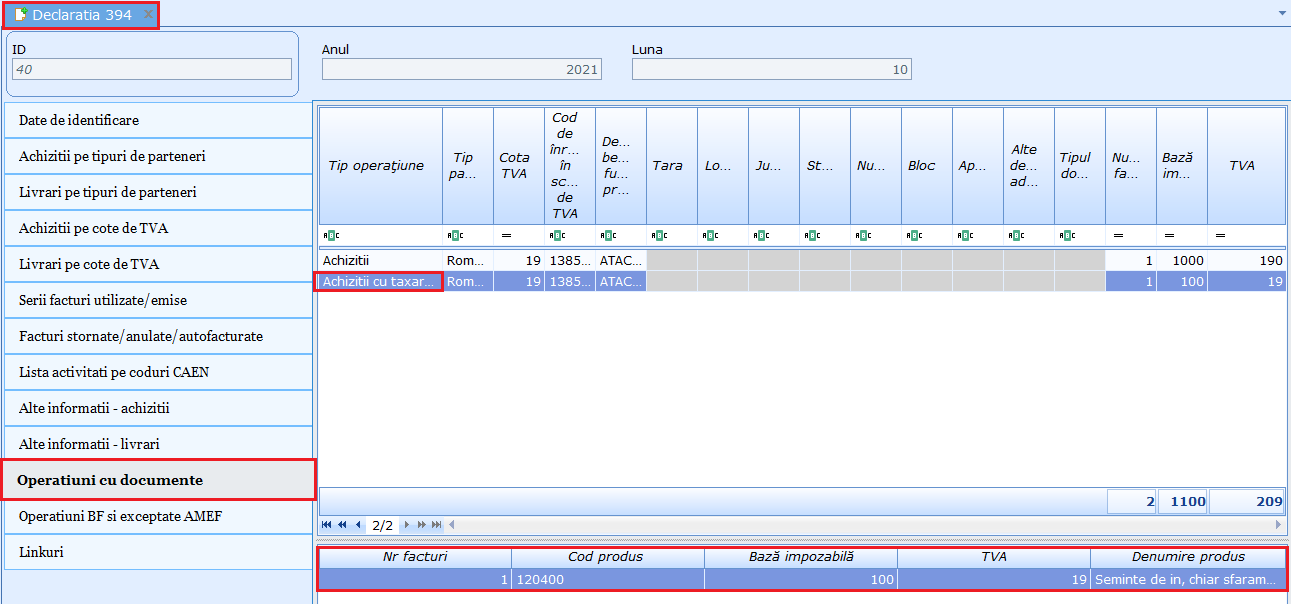The image size is (1291, 604).
Task: Open Achizitii pe cote de TVA section
Action: (158, 228)
